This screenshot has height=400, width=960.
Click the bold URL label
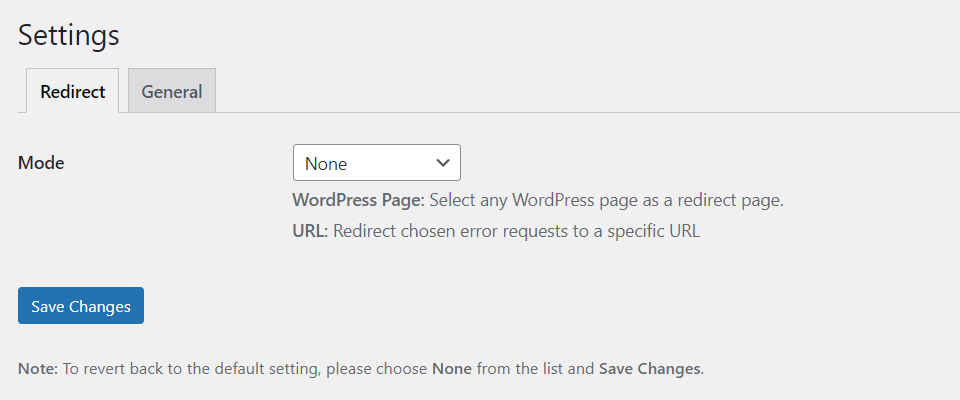point(309,232)
